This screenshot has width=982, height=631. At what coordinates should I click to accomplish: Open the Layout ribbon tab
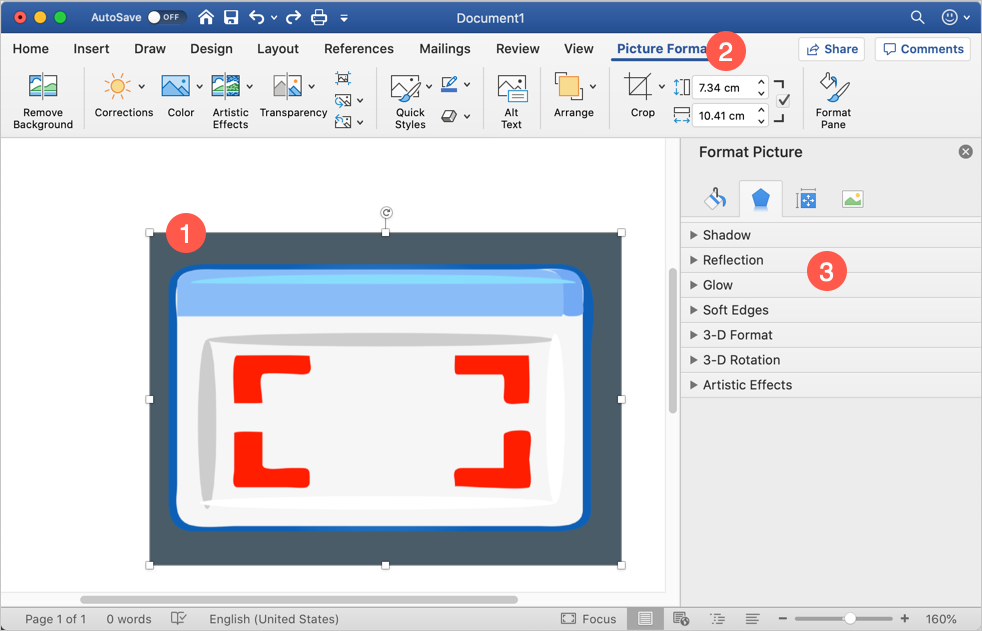pyautogui.click(x=277, y=49)
